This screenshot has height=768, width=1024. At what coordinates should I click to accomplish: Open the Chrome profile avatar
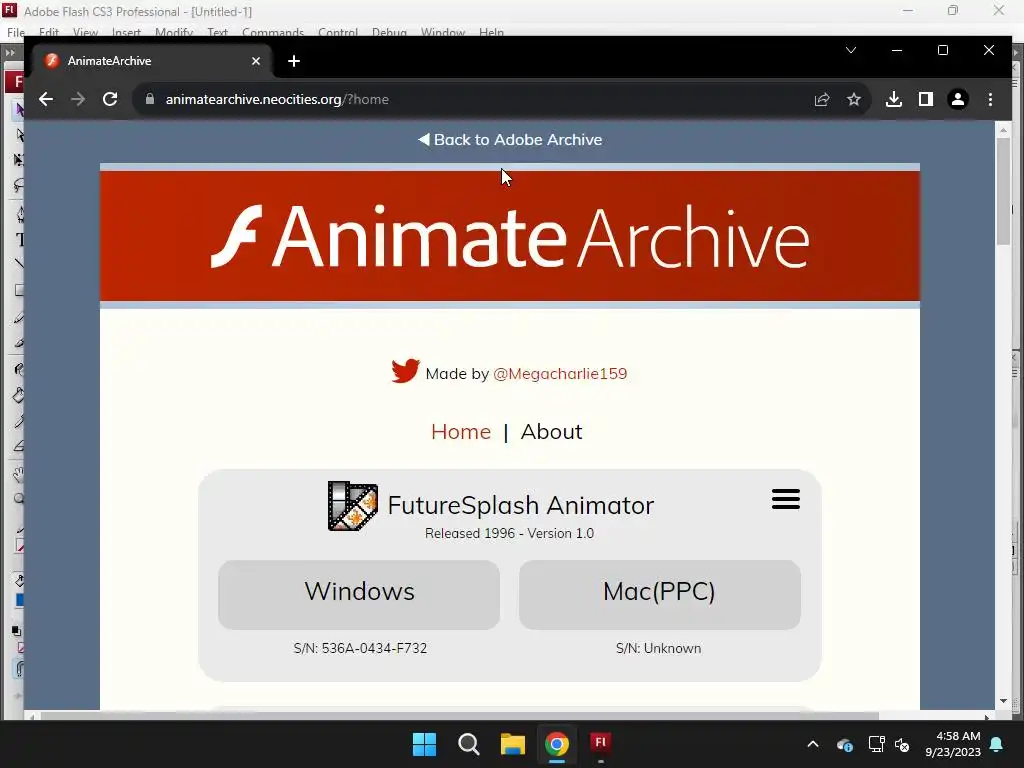[958, 99]
